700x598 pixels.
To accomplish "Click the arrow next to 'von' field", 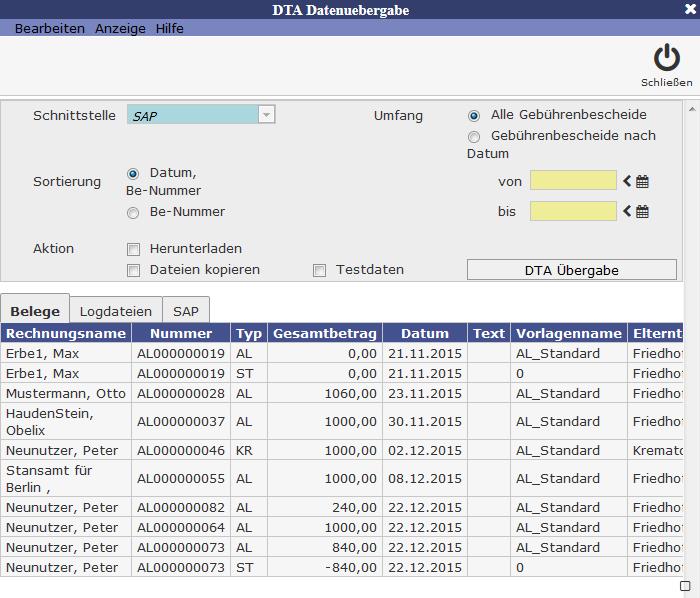I will (627, 181).
